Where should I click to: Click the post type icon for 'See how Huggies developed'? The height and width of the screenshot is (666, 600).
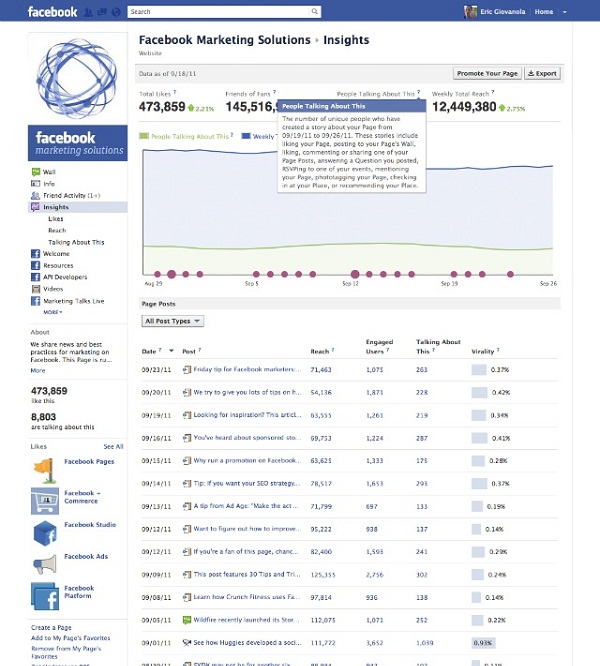[186, 643]
